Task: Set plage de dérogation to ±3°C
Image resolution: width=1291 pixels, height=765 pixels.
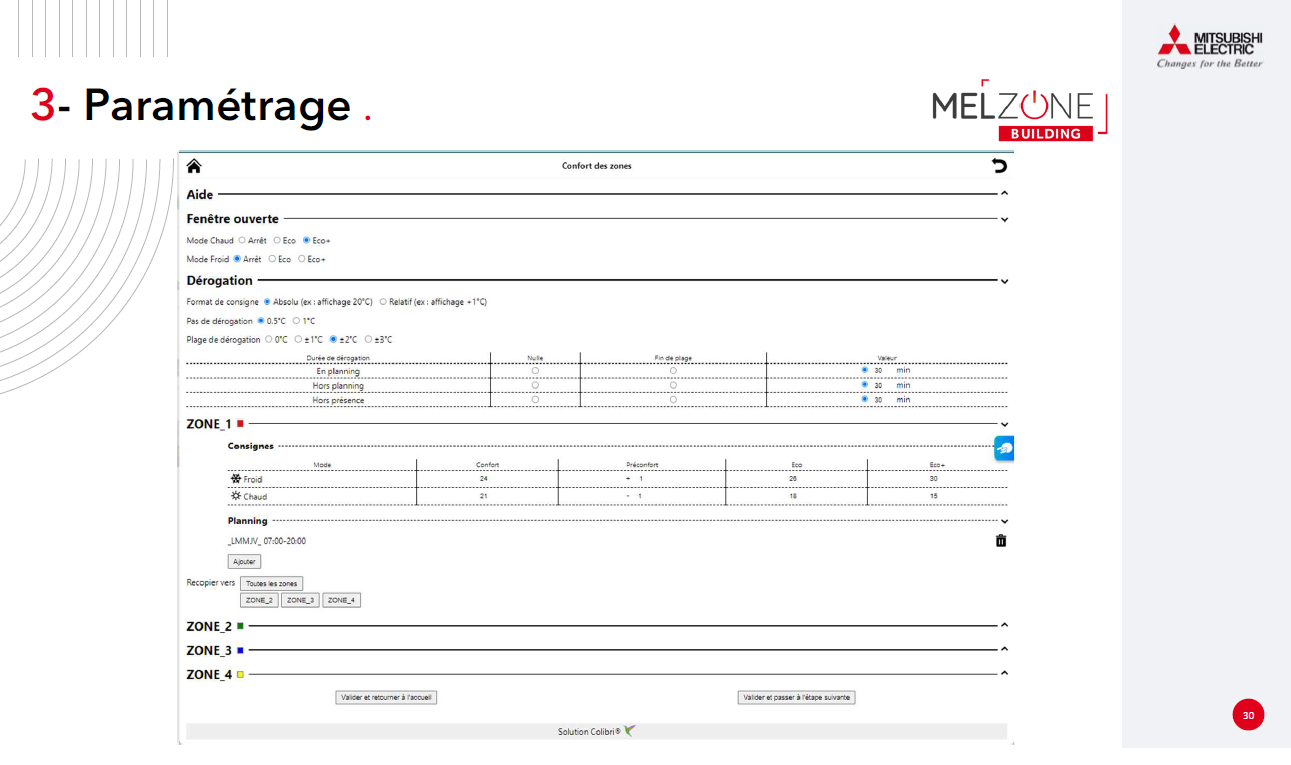Action: click(x=368, y=339)
